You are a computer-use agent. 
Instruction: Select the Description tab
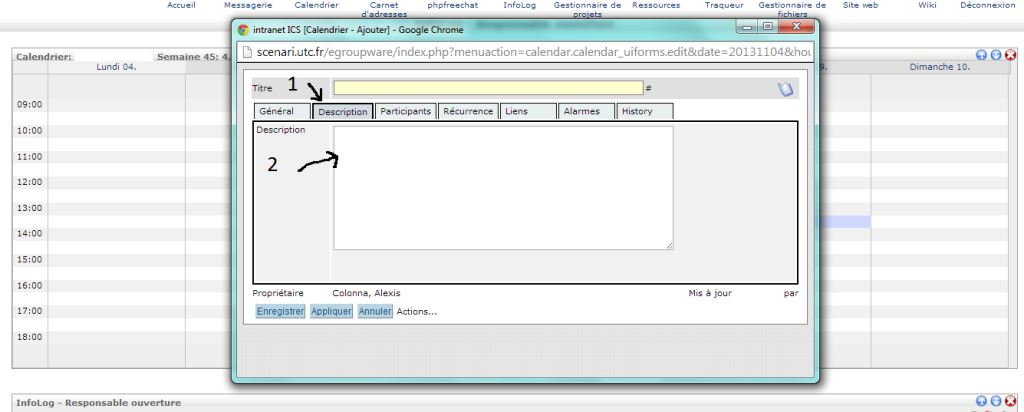(343, 112)
